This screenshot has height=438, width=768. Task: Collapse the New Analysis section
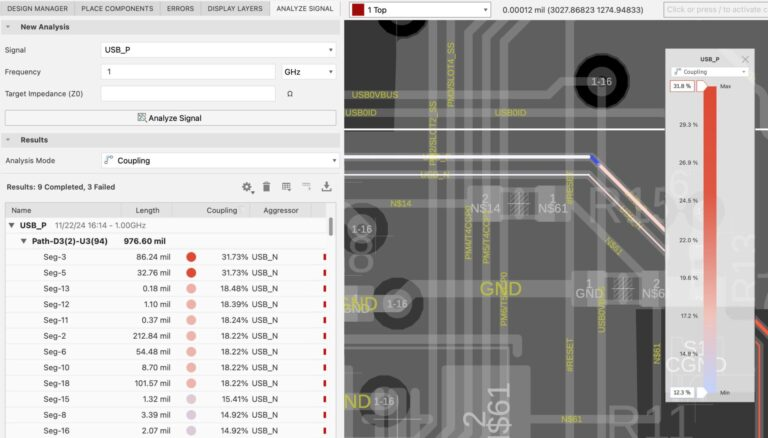[x=8, y=27]
